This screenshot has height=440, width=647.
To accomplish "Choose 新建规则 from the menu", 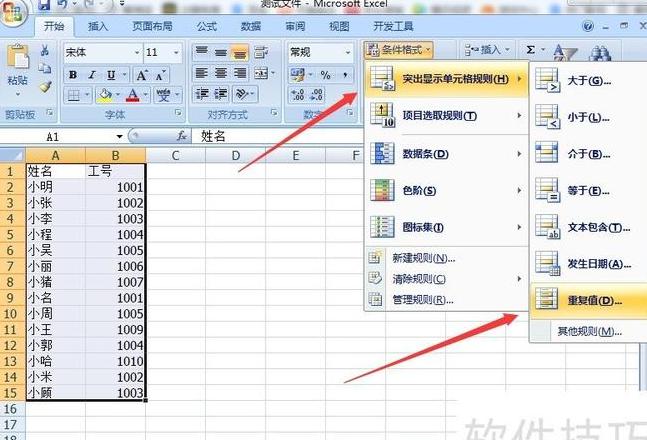I will tap(446, 258).
